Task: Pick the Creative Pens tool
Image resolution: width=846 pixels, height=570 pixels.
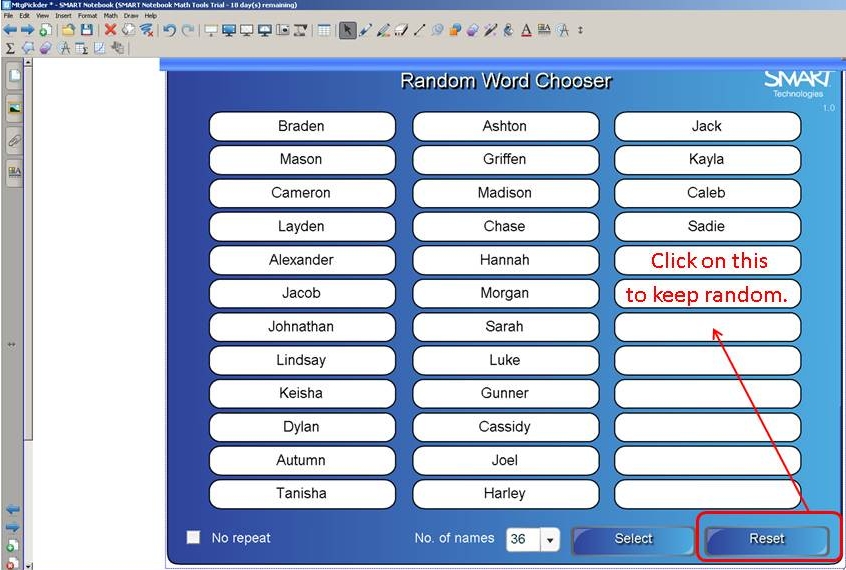Action: 383,30
